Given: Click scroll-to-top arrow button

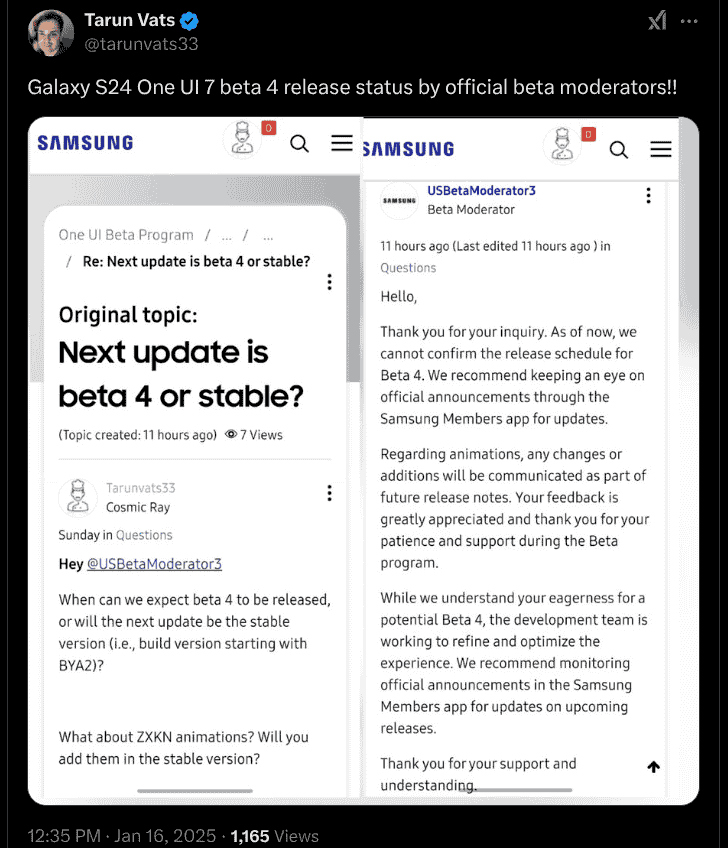Looking at the screenshot, I should click(x=653, y=767).
